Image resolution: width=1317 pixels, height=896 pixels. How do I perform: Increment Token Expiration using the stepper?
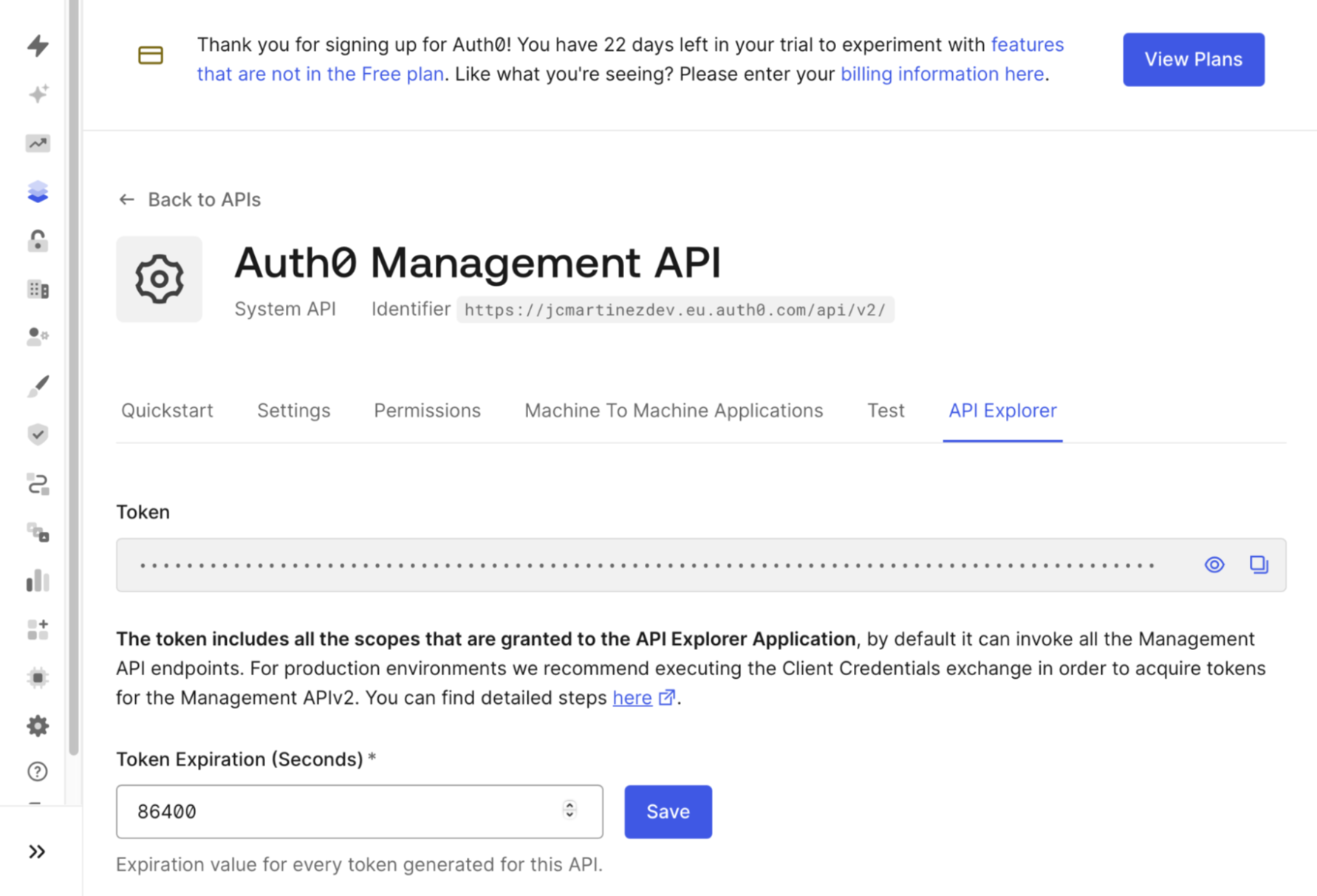569,807
